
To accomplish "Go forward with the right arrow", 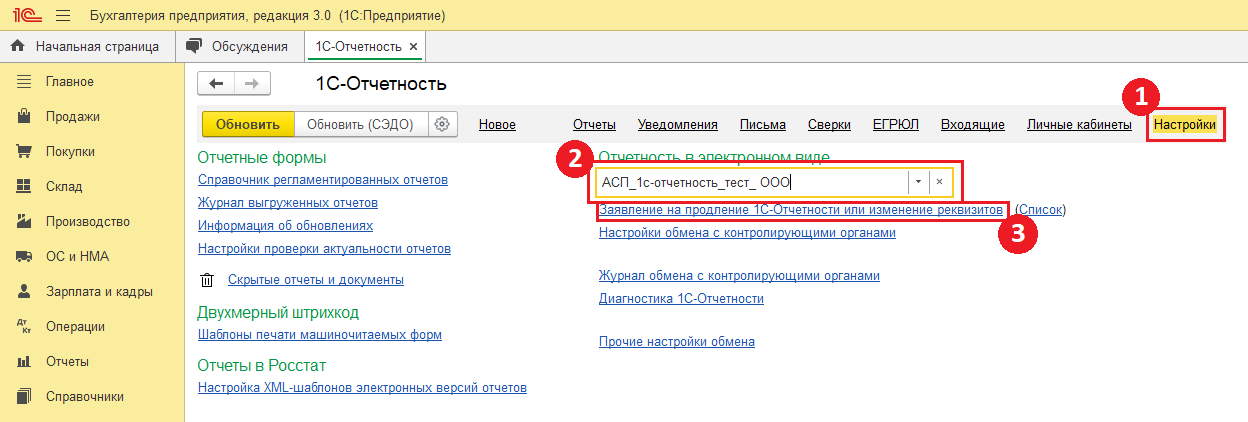I will [252, 83].
